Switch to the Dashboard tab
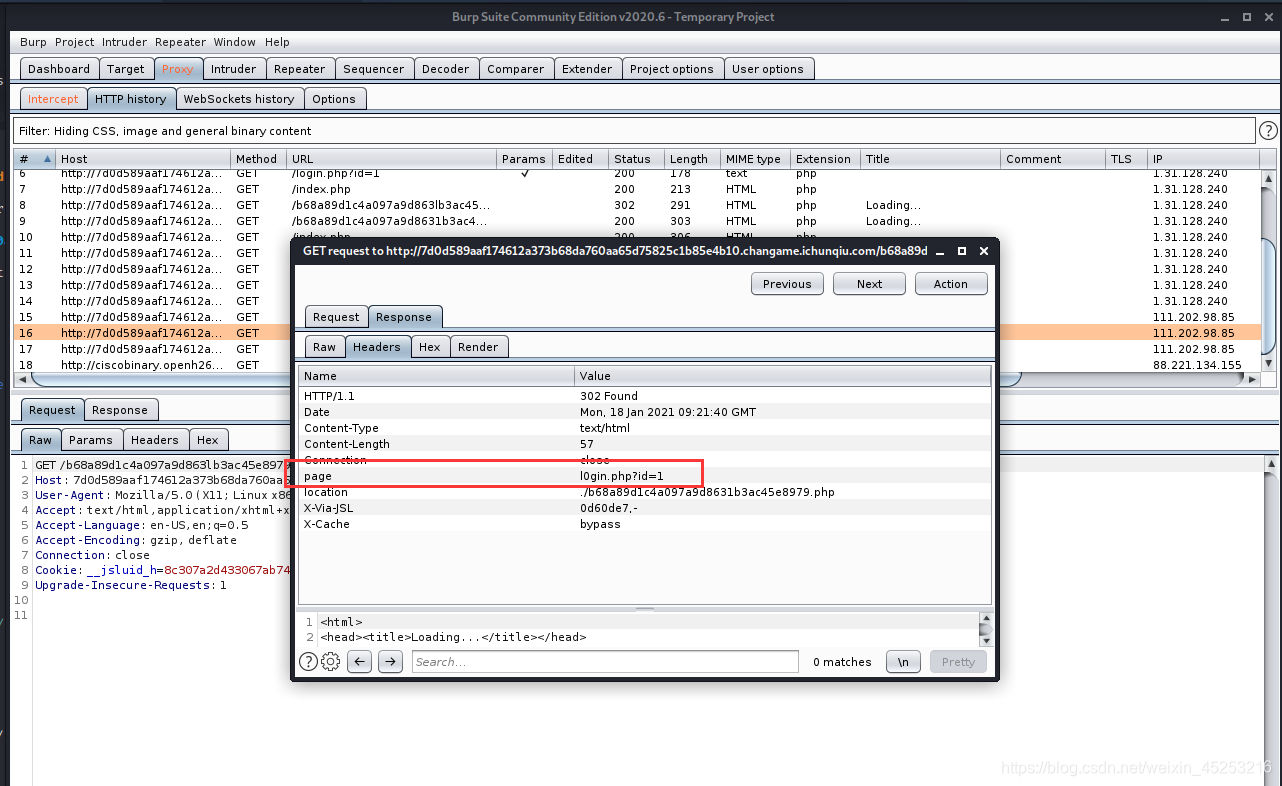Viewport: 1282px width, 786px height. point(59,69)
